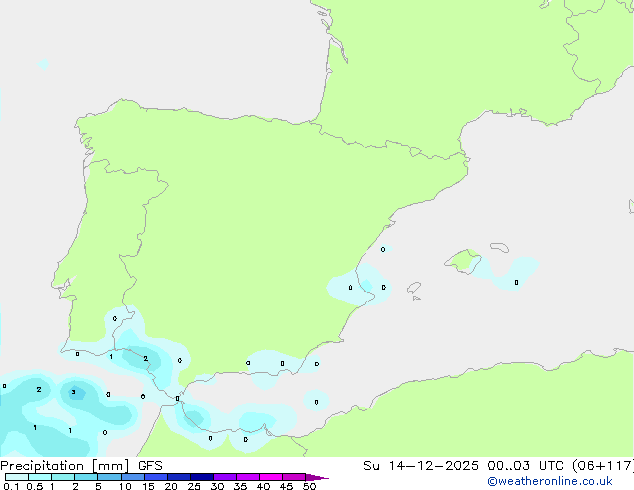Pick the 1–2 mm legend swatch

tap(63, 477)
